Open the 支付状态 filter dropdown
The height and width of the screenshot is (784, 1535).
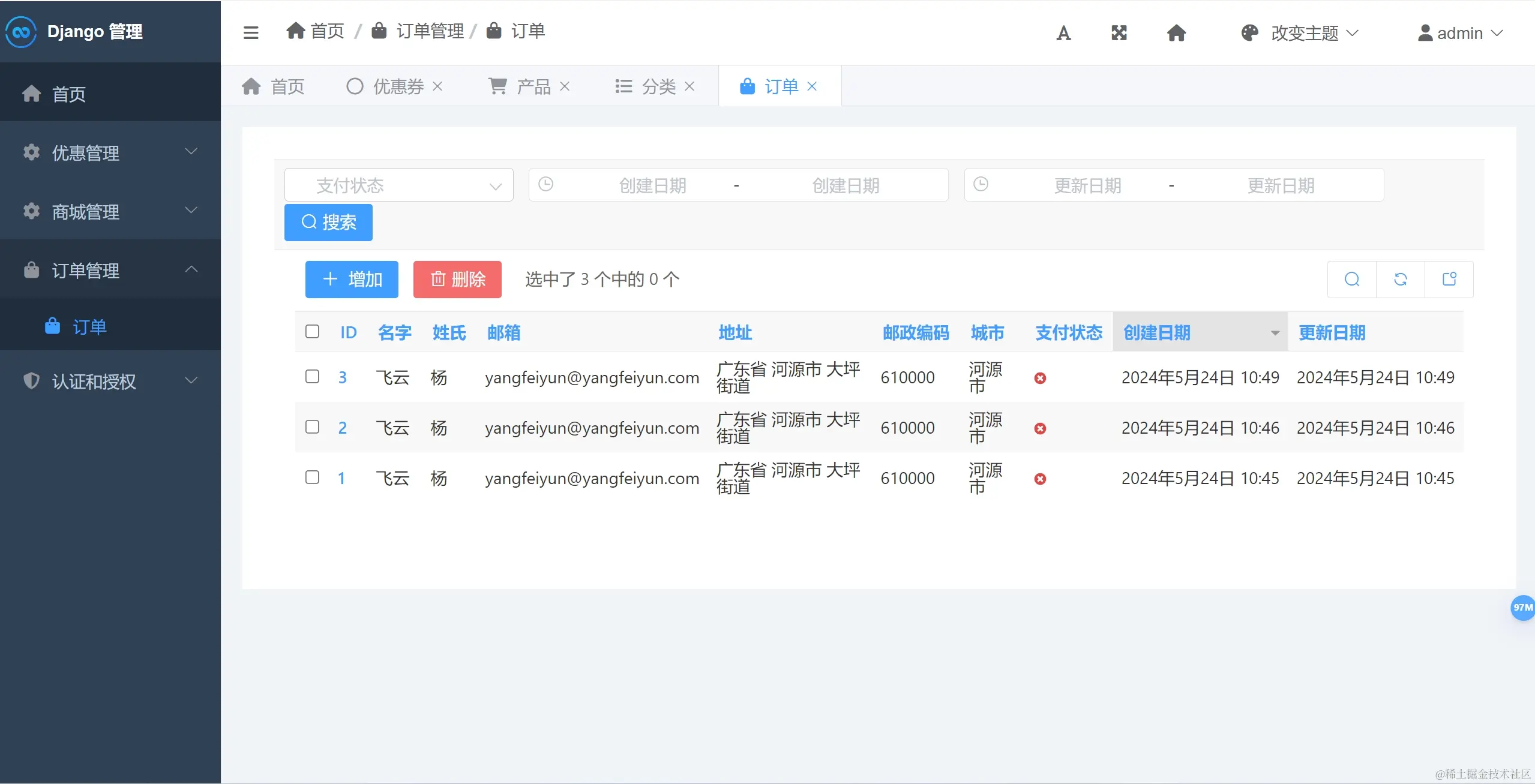[x=398, y=185]
